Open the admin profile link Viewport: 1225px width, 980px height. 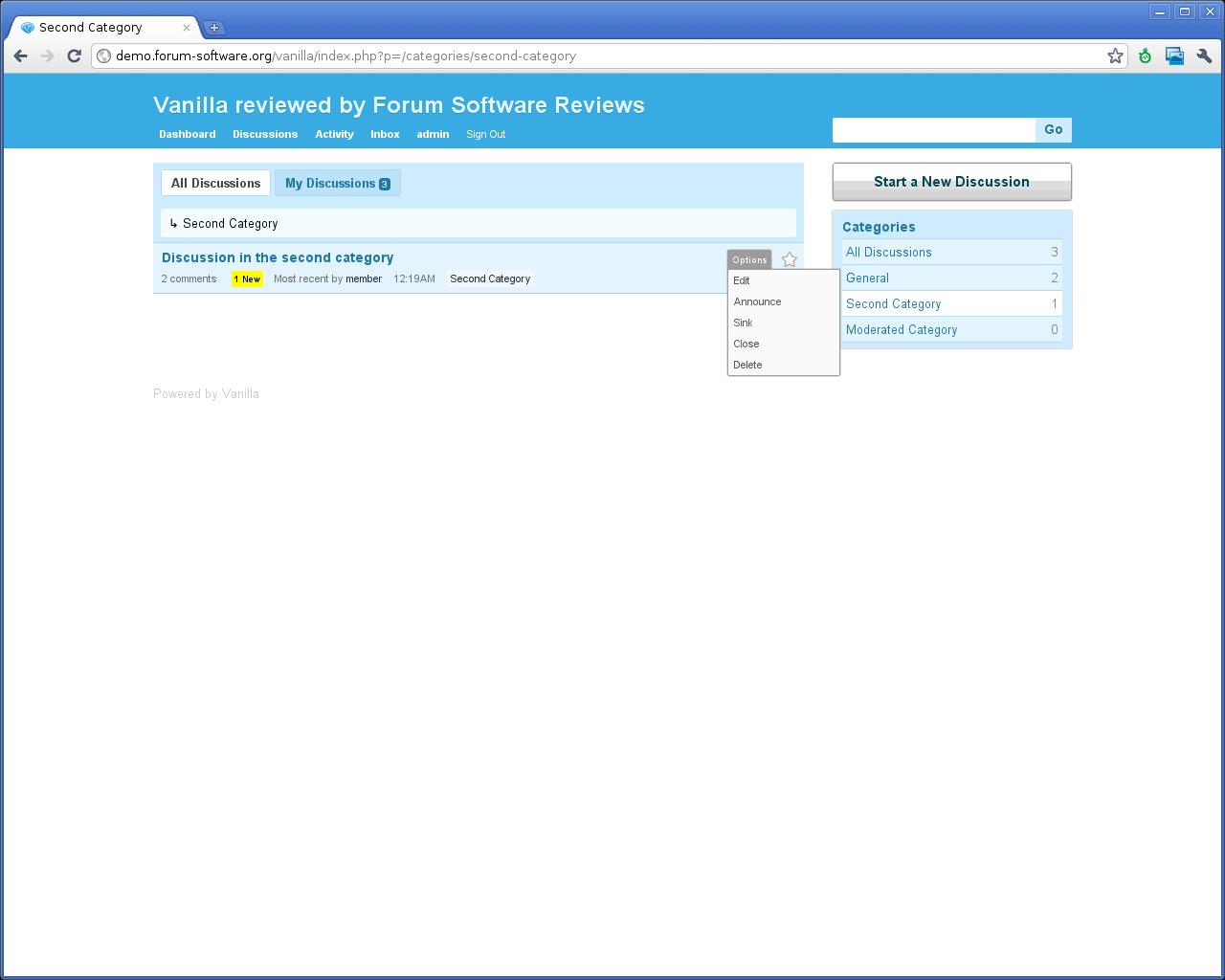[x=433, y=134]
